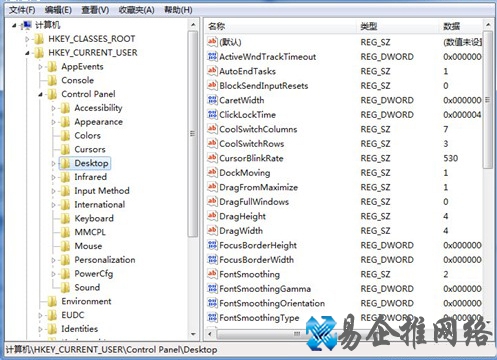Click the FontSmoothingGamma DWORD icon
The width and height of the screenshot is (497, 360).
point(212,288)
